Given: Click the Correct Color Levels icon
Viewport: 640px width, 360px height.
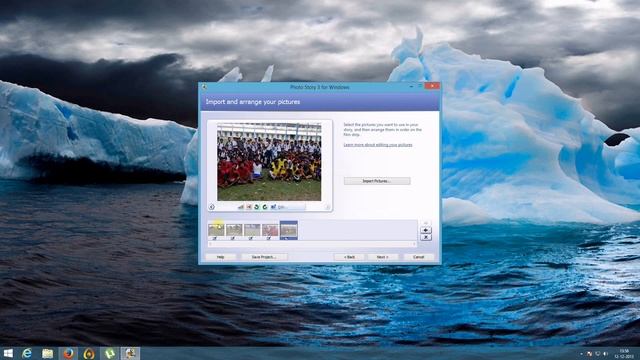Looking at the screenshot, I should point(241,207).
